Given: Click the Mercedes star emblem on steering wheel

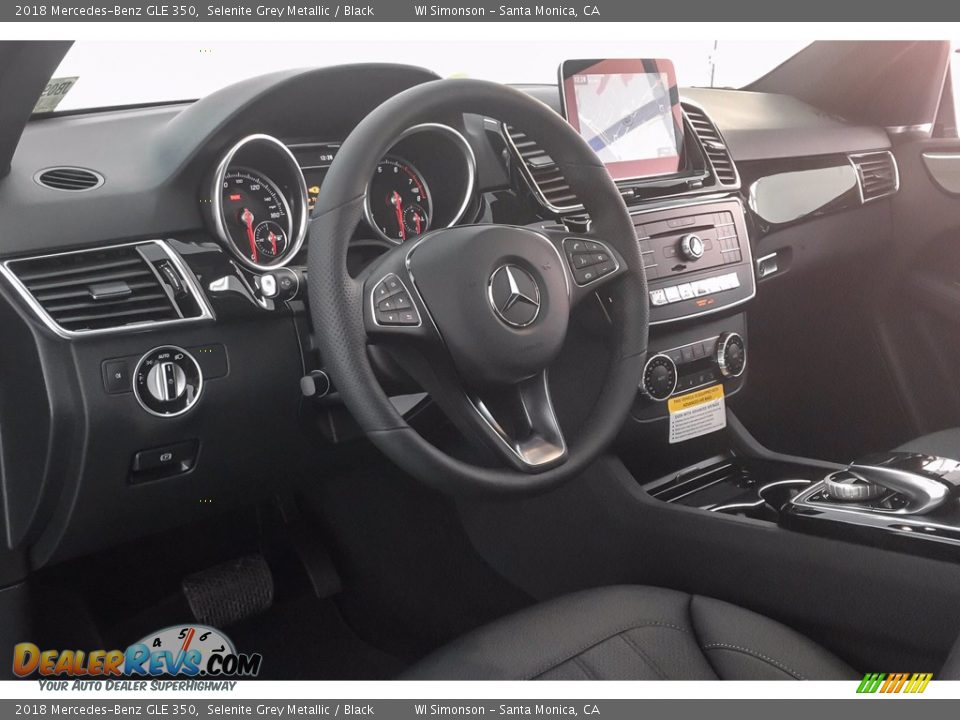Looking at the screenshot, I should [x=514, y=296].
